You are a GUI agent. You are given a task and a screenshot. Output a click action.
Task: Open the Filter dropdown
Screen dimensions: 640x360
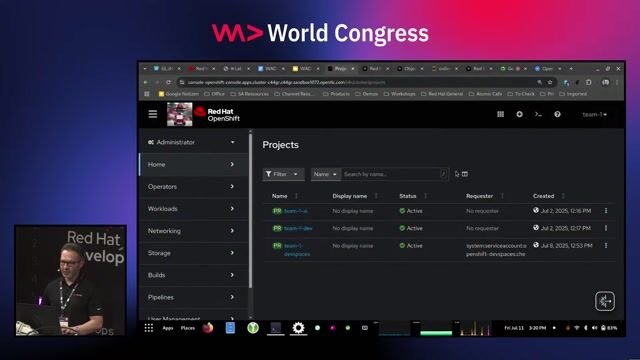click(283, 174)
